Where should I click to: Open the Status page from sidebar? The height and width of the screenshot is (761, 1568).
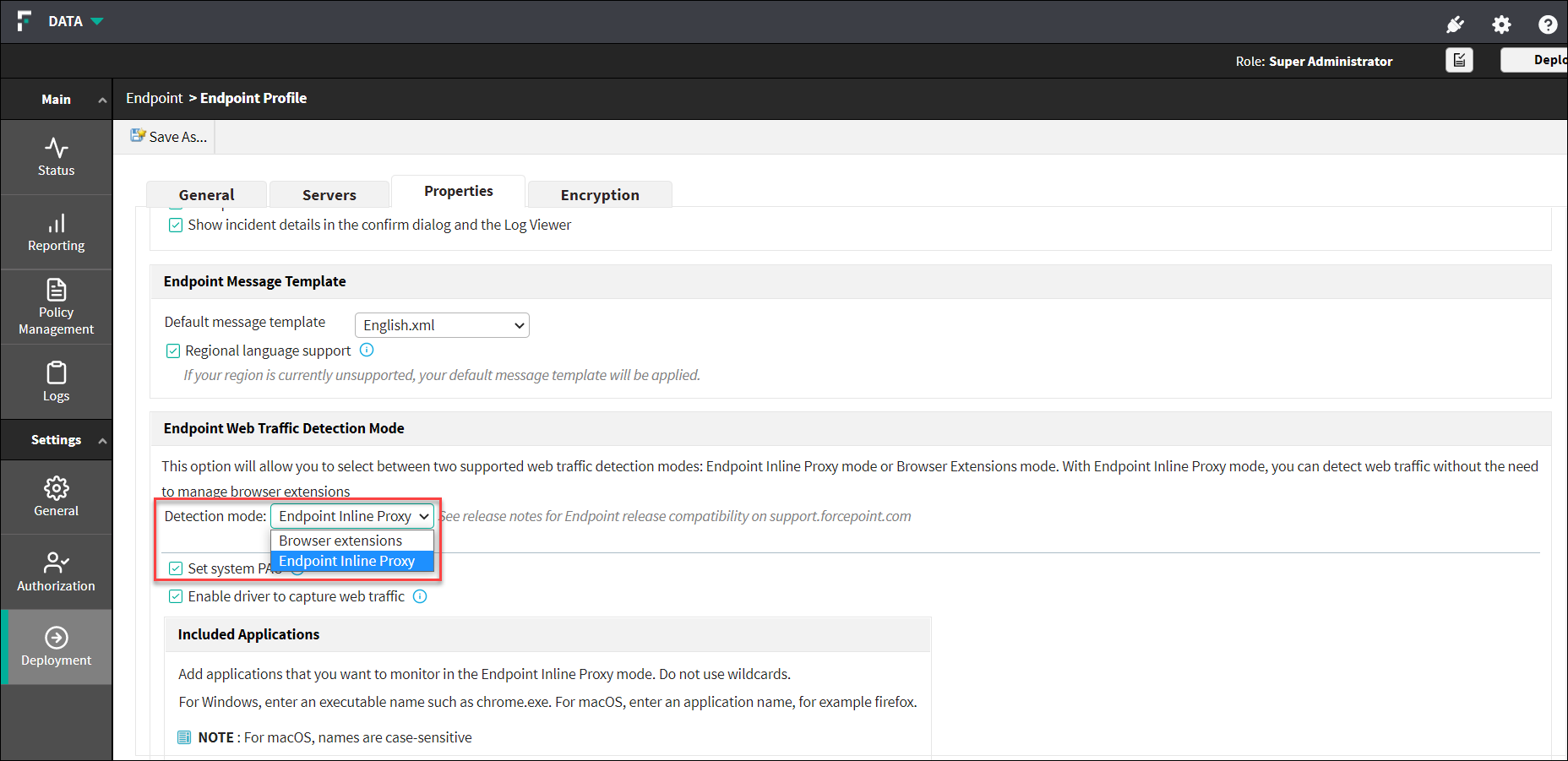point(56,157)
